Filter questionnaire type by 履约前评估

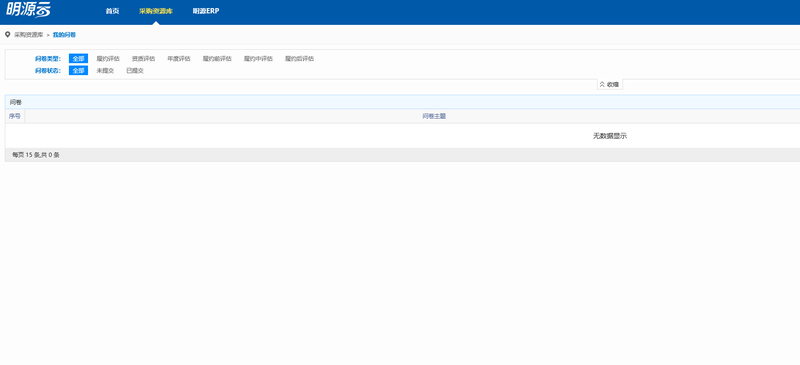click(x=217, y=59)
